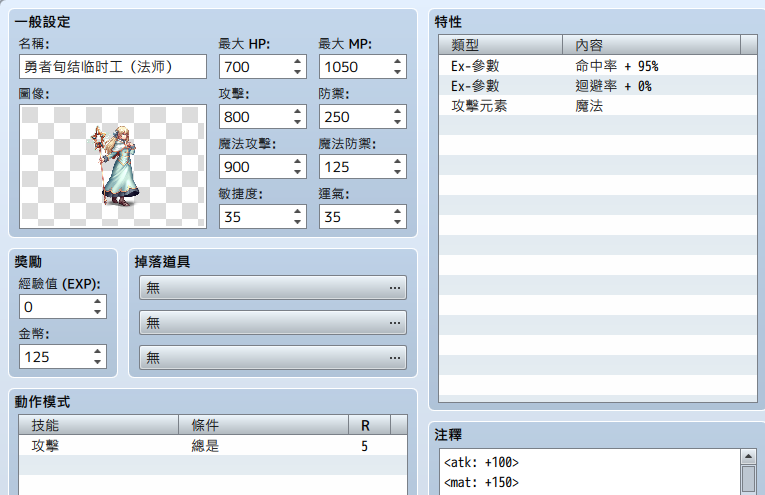Increase 魔法攻擊 value with up arrow
This screenshot has width=765, height=495.
(x=298, y=161)
